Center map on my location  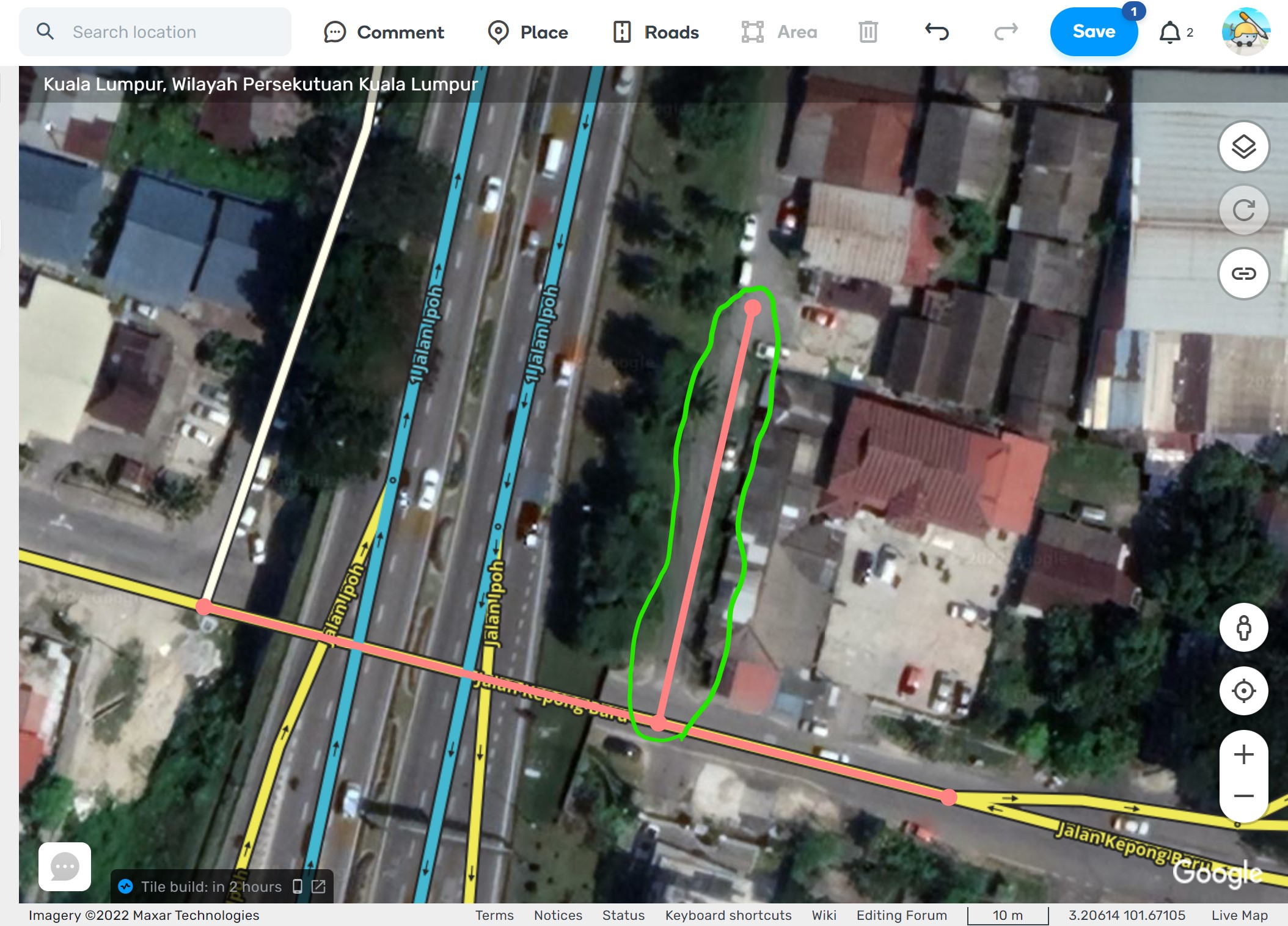[x=1243, y=691]
